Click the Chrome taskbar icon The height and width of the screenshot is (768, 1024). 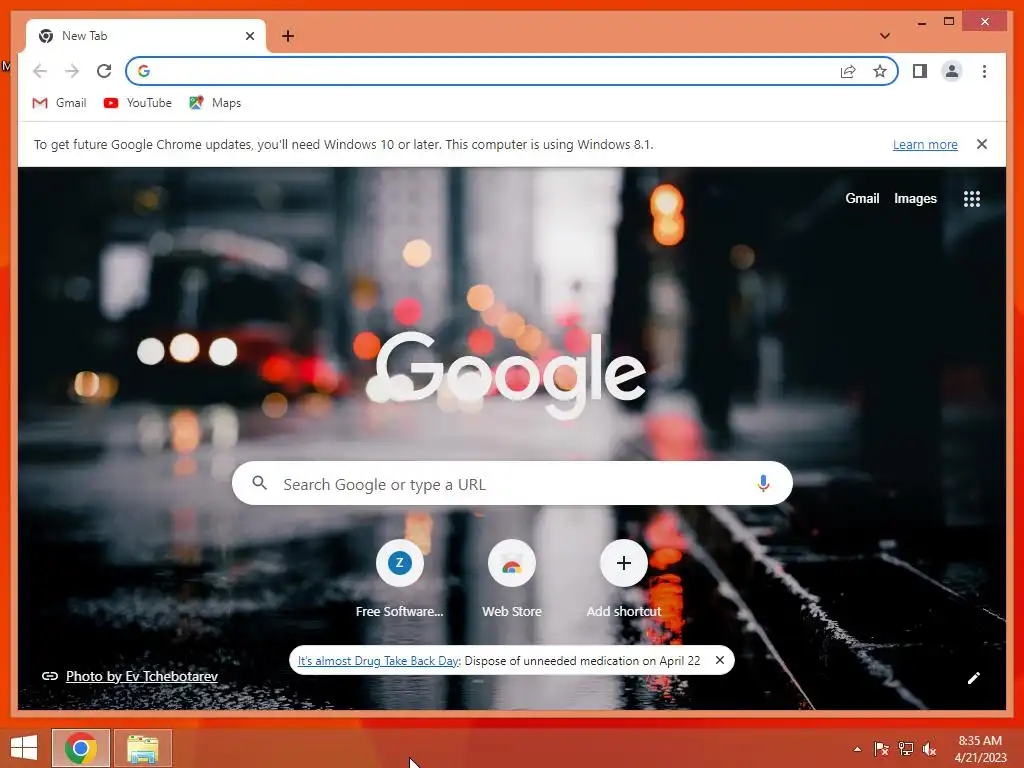[81, 748]
